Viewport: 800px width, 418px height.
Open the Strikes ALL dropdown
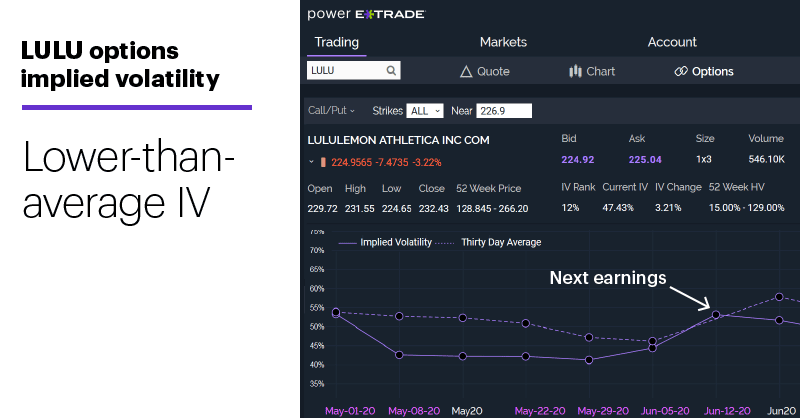[424, 111]
